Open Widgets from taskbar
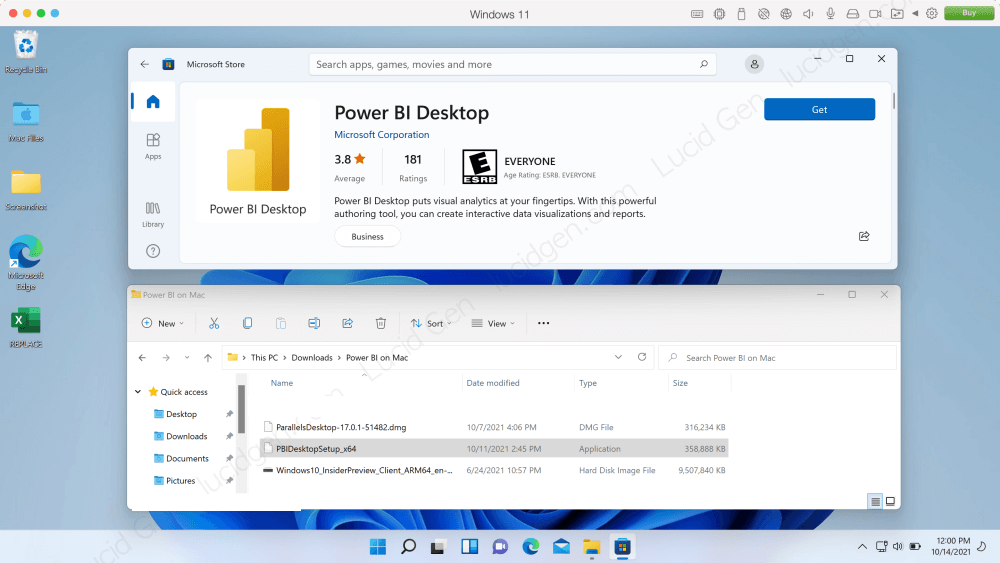 [469, 547]
